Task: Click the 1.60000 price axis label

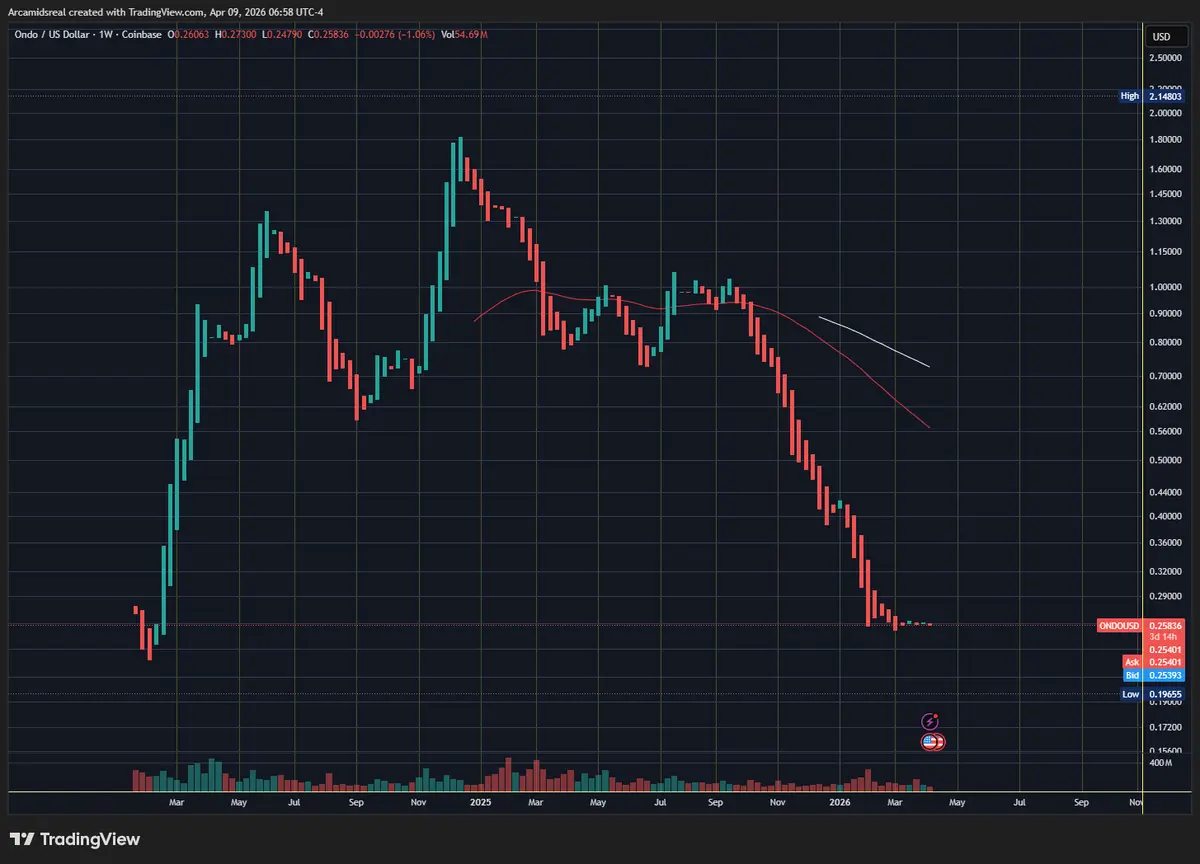Action: click(1166, 169)
